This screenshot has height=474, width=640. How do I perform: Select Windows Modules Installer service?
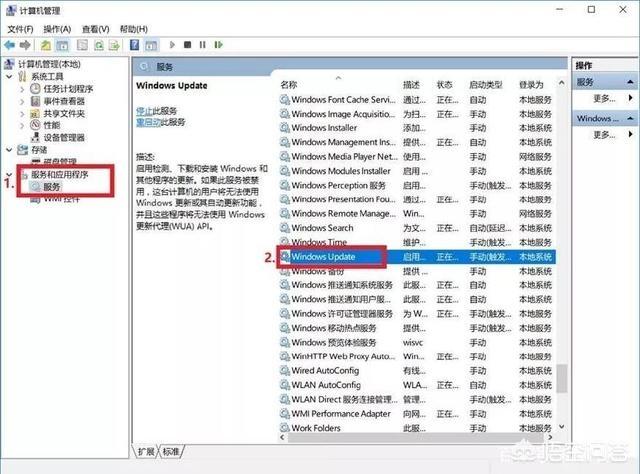416,171
